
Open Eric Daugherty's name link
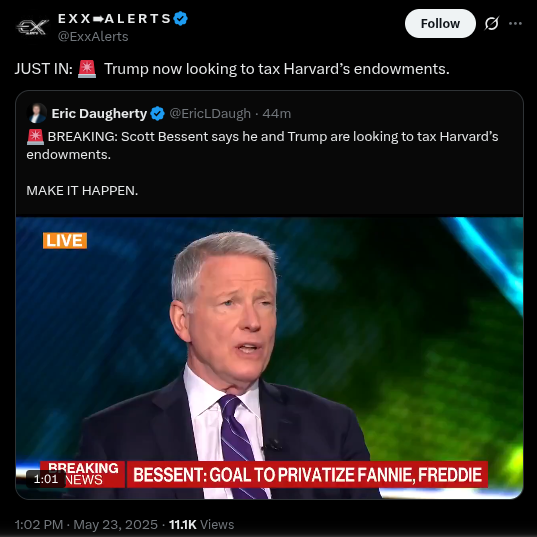[99, 113]
